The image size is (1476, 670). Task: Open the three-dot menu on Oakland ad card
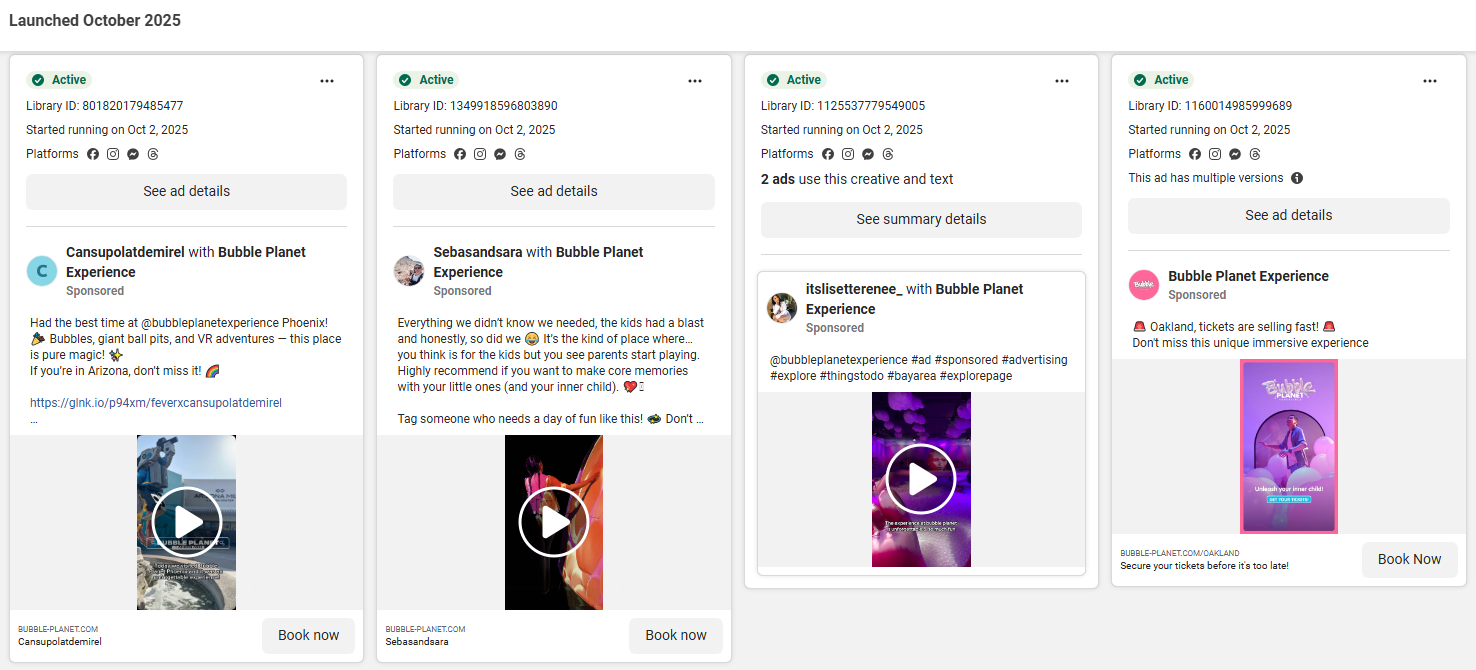pyautogui.click(x=1430, y=81)
